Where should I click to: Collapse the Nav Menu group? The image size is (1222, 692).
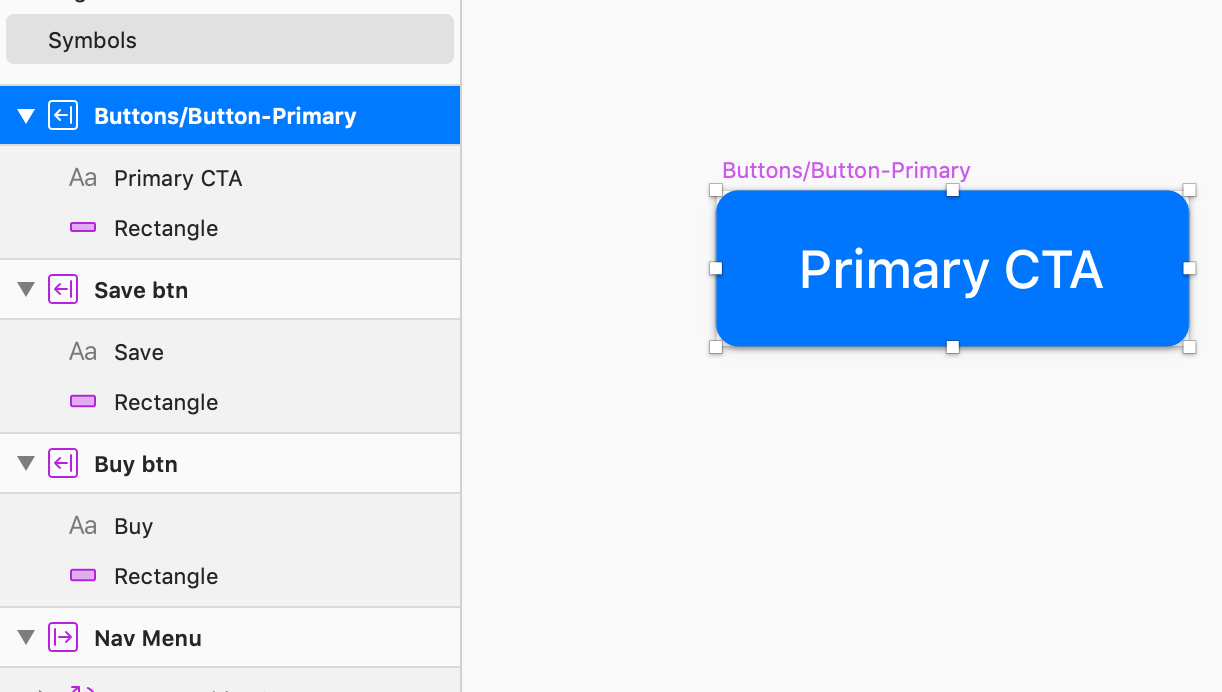(x=26, y=638)
